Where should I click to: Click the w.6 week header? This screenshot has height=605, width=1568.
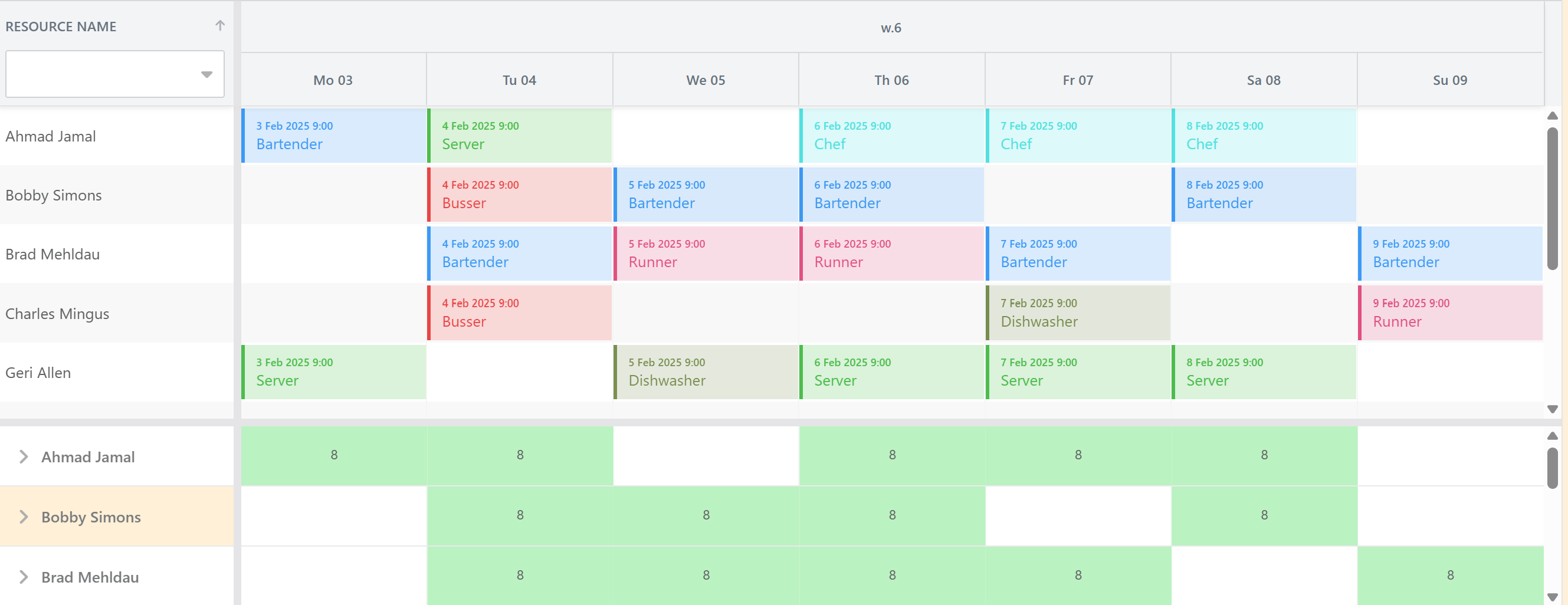point(892,27)
